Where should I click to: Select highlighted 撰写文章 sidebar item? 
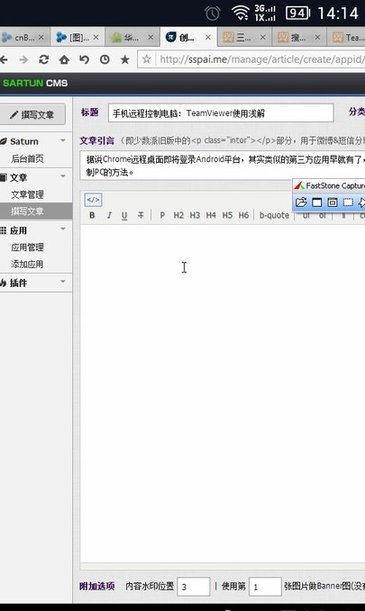[x=36, y=211]
